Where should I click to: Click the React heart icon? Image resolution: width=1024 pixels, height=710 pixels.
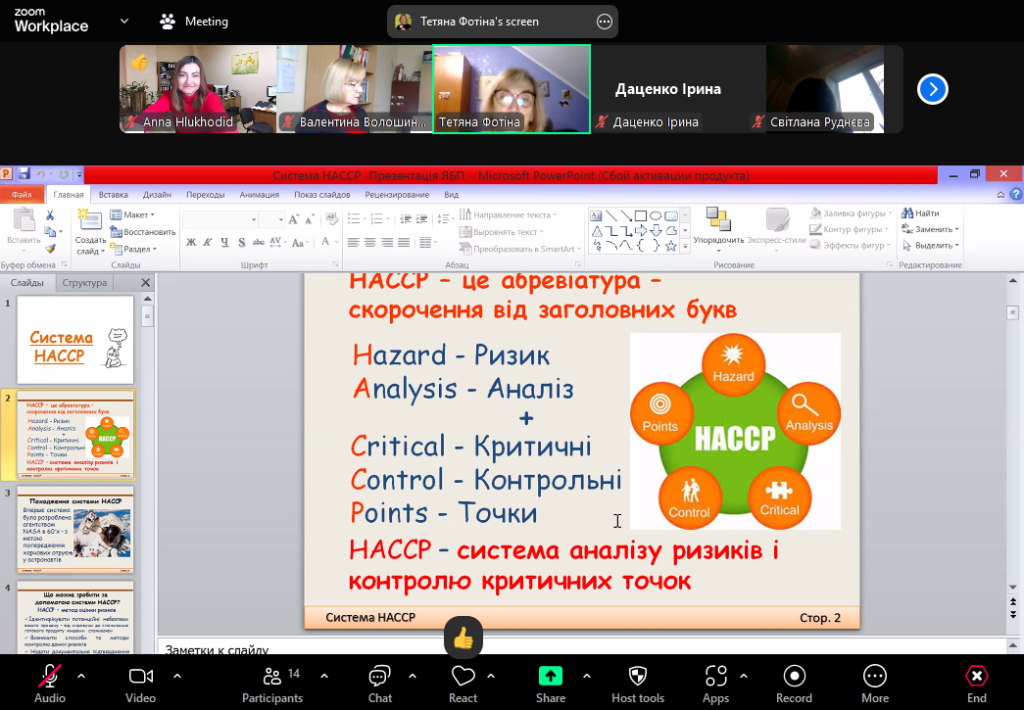[462, 676]
